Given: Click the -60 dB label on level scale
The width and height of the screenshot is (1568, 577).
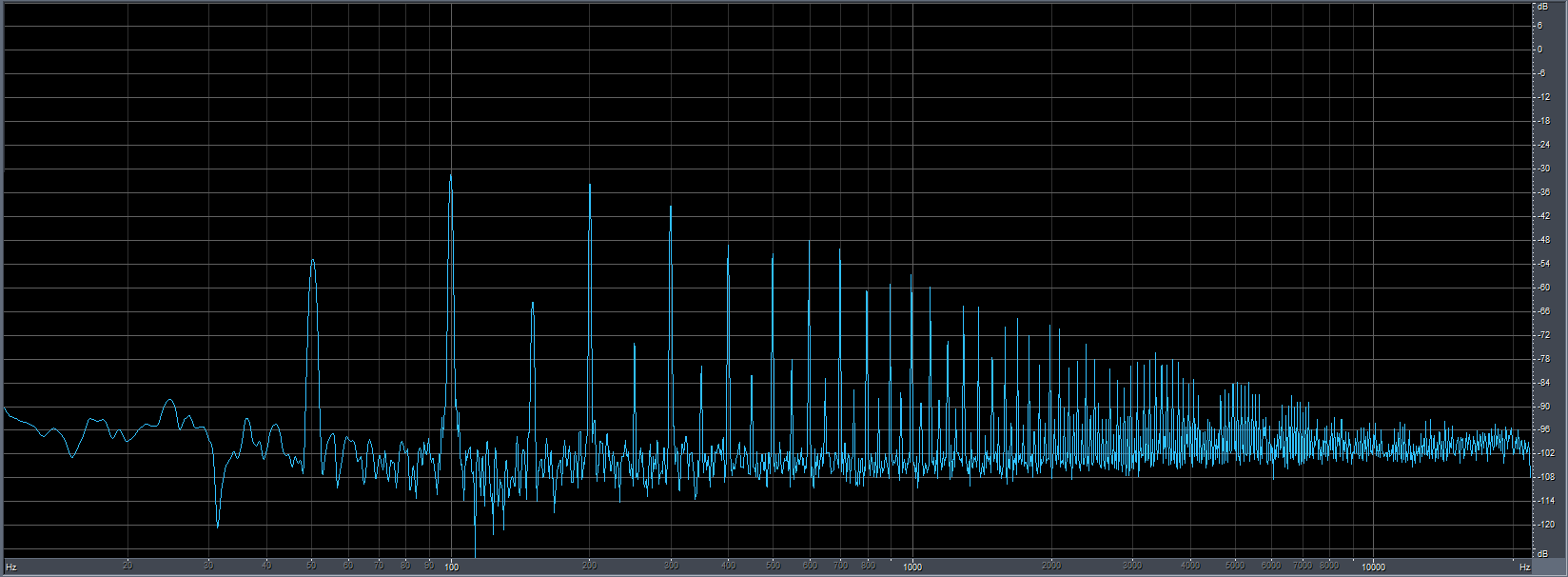Looking at the screenshot, I should 1543,288.
